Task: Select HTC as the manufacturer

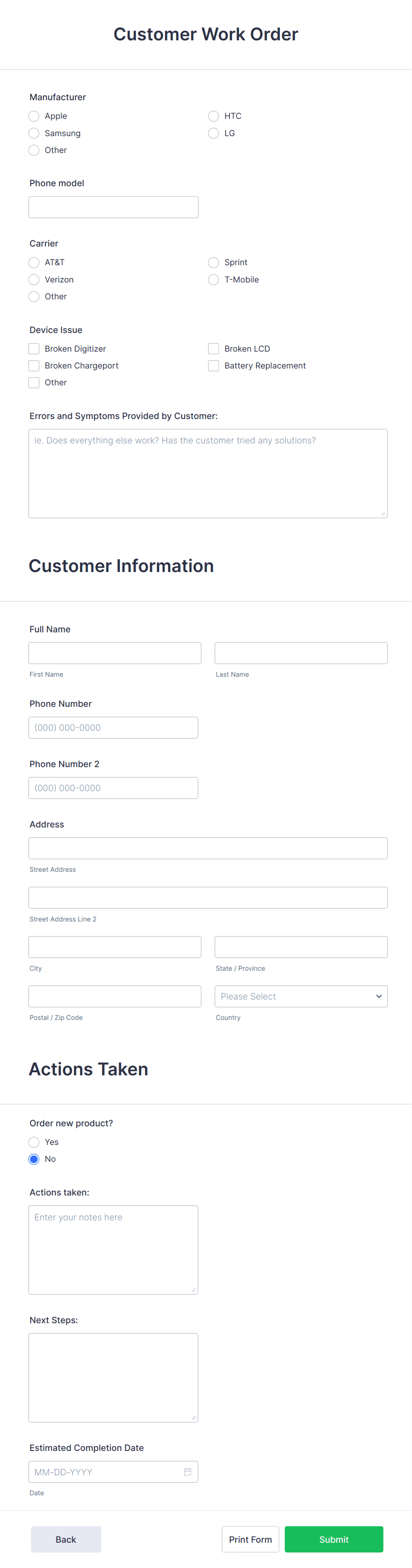Action: 214,116
